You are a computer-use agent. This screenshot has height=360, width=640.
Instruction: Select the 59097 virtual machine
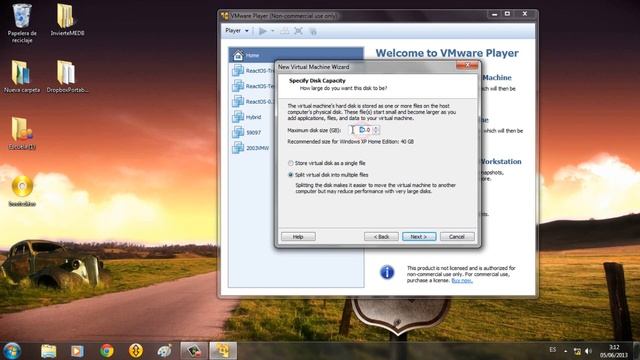247,133
